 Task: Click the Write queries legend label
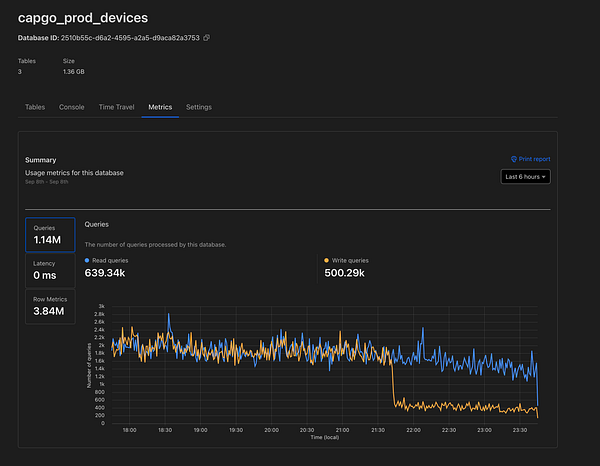coord(348,260)
